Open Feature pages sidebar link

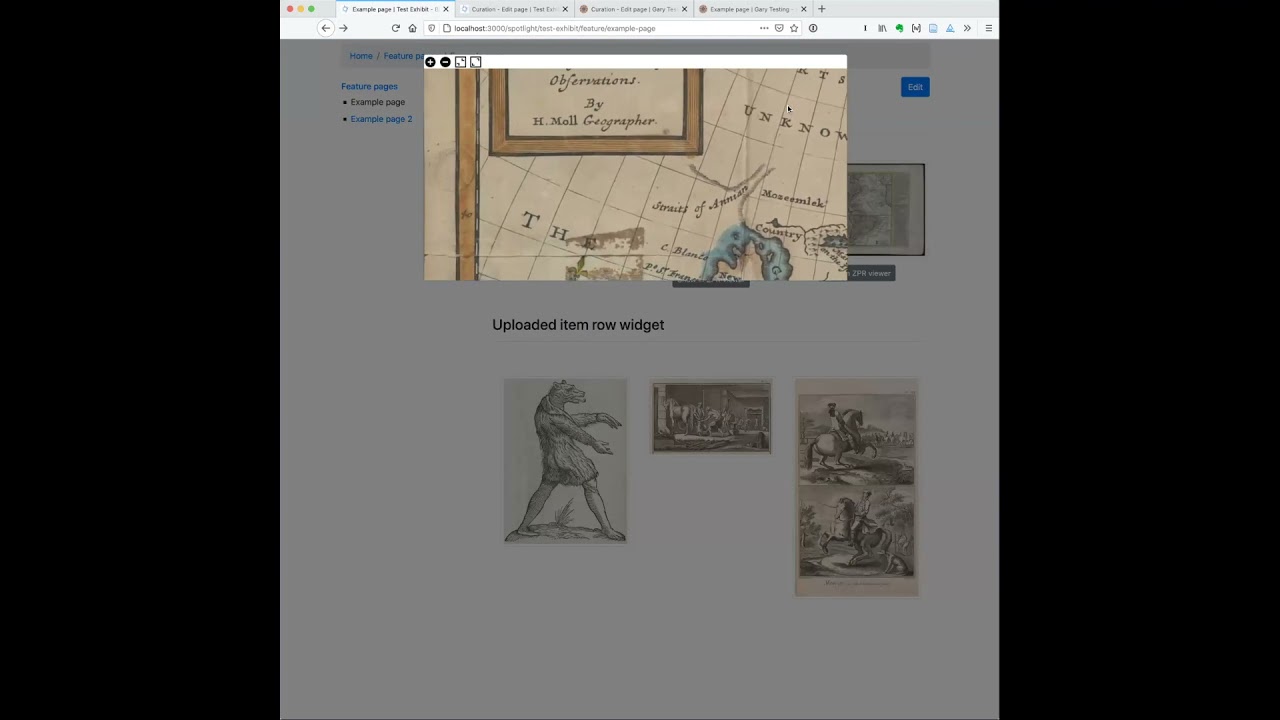coord(369,86)
